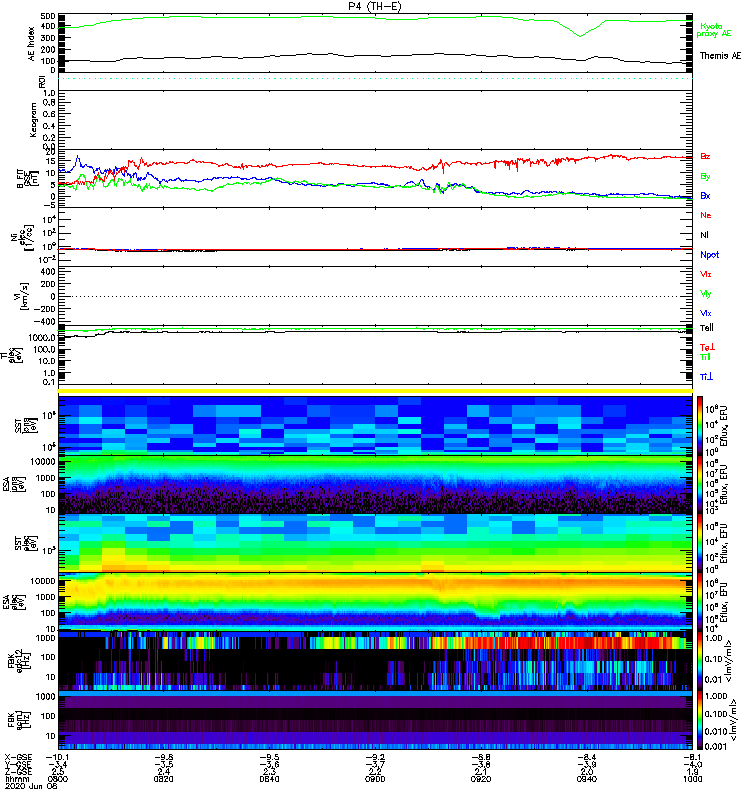
Task: Click the SST electrons Eflux color bar
Action: click(699, 543)
